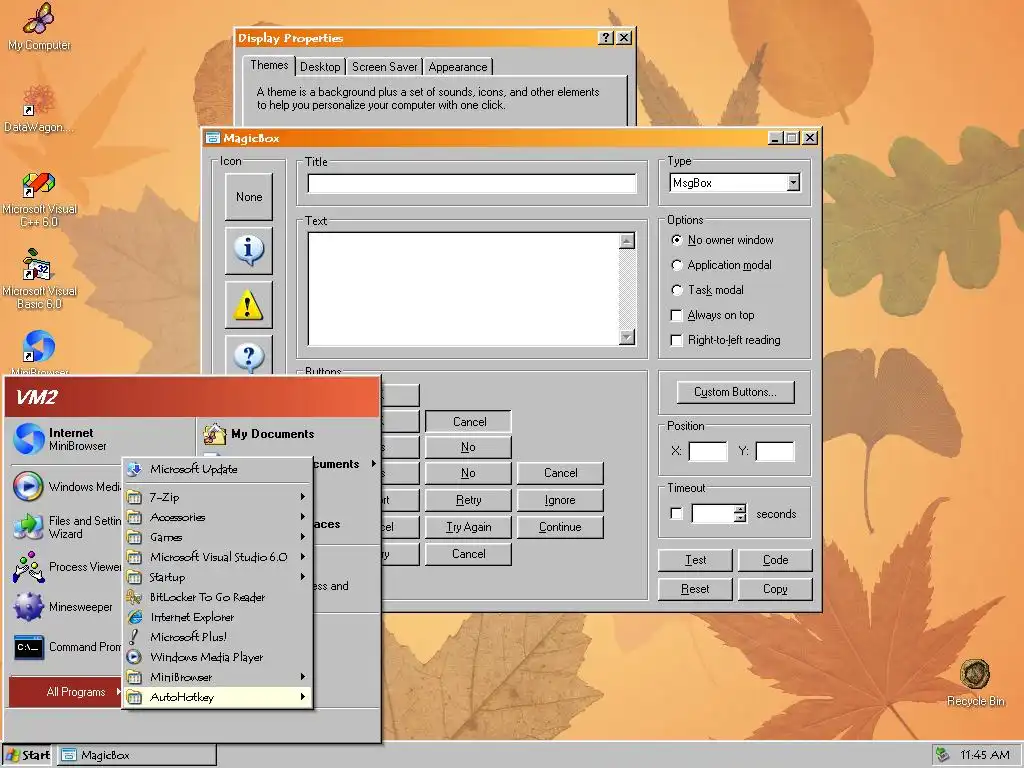Enable the Timeout checkbox
This screenshot has width=1024, height=768.
pos(677,514)
